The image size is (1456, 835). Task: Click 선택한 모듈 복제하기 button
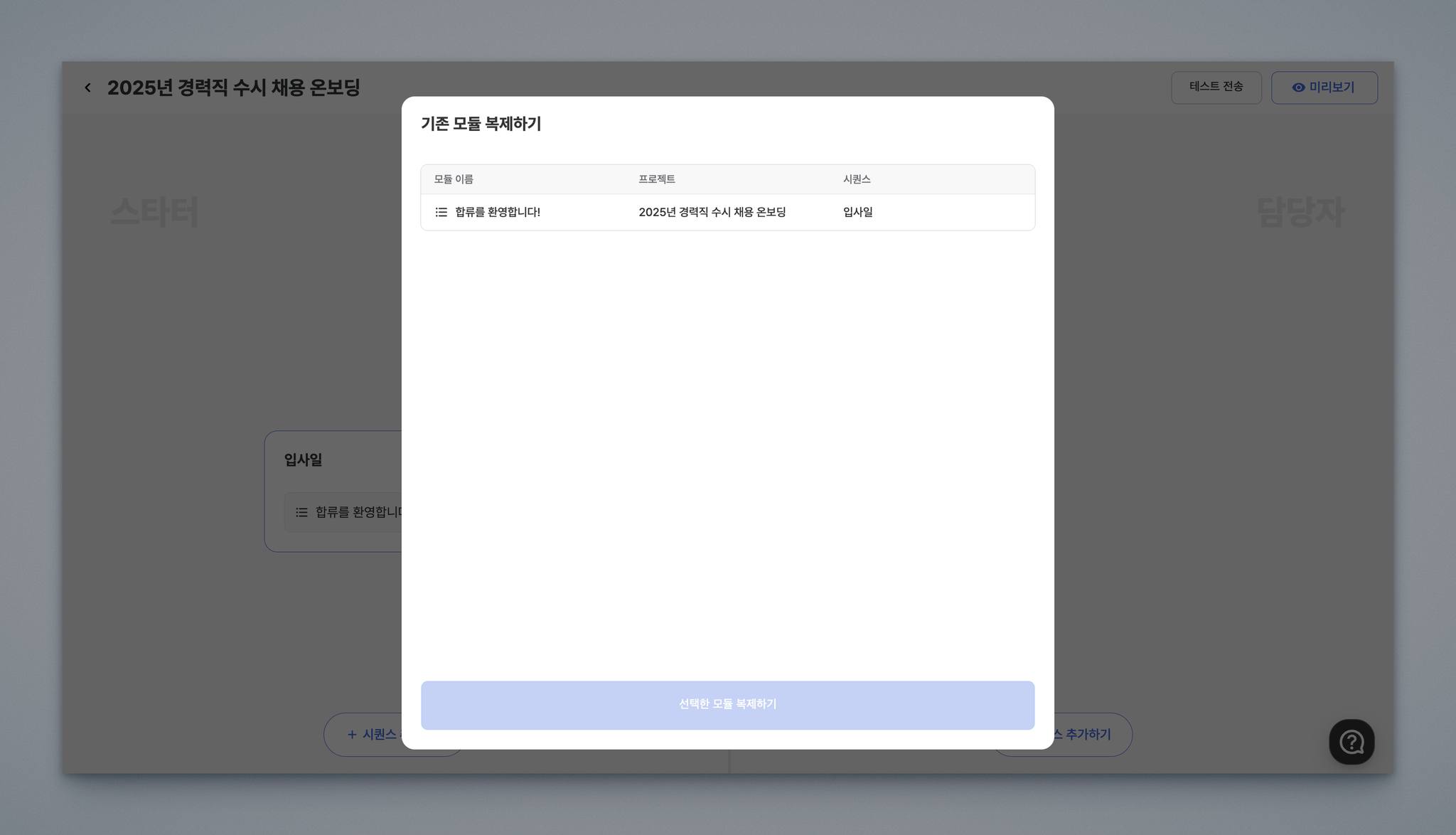(727, 705)
